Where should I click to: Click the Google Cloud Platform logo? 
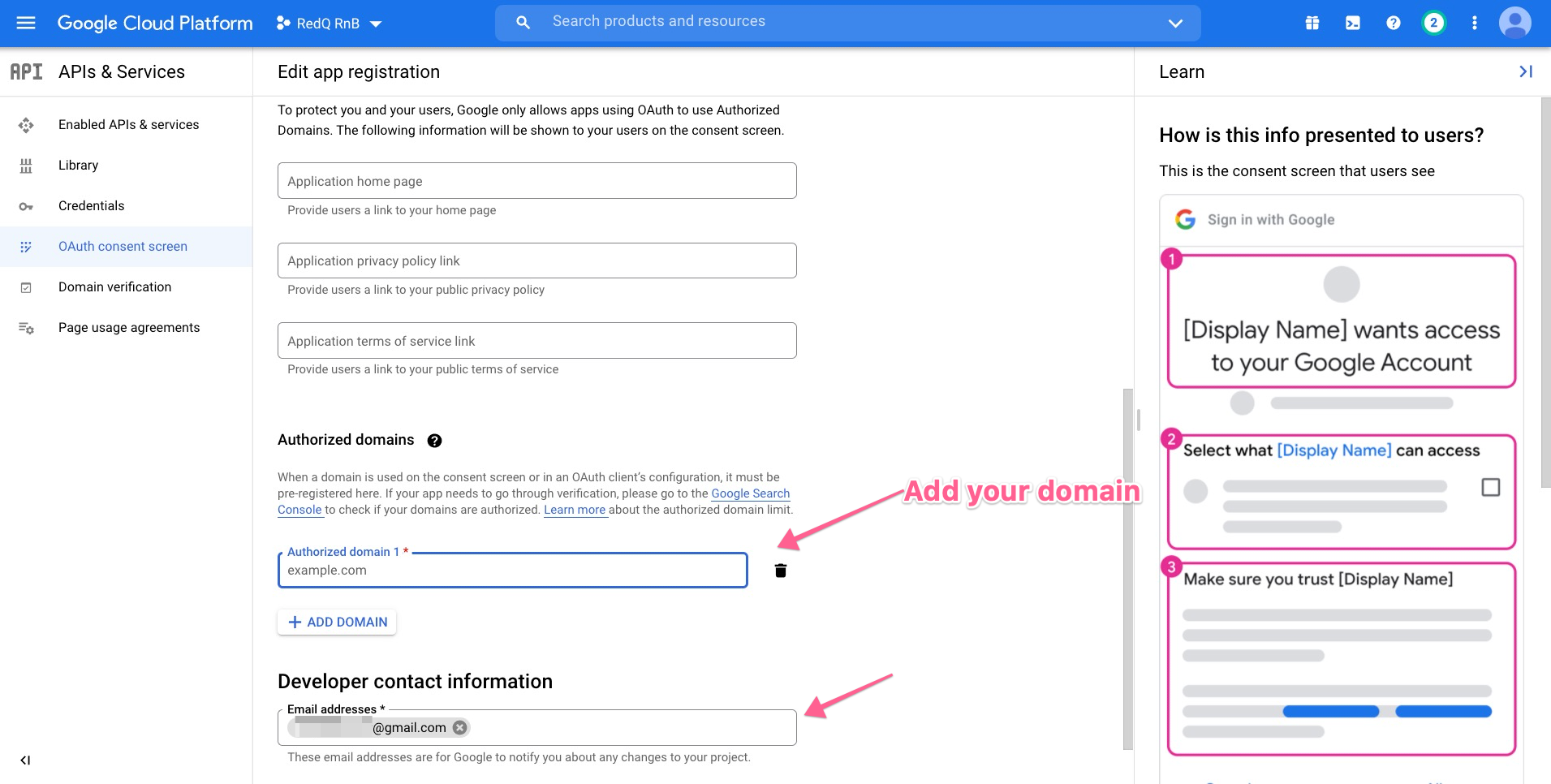(x=155, y=23)
